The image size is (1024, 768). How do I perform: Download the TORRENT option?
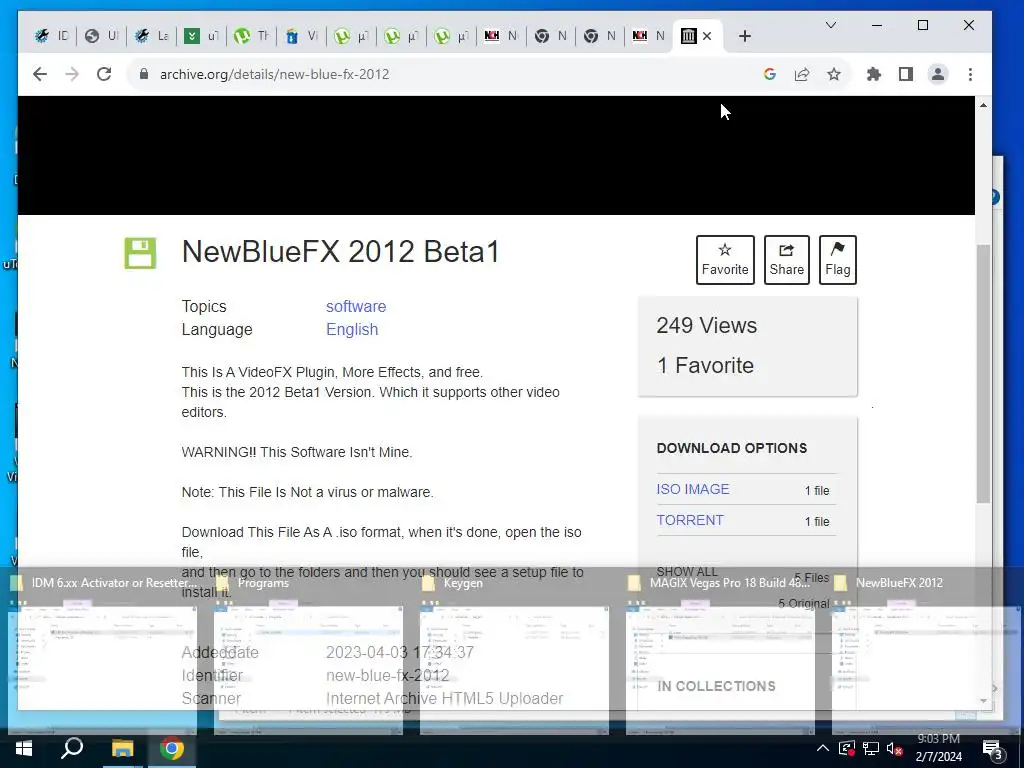point(690,520)
